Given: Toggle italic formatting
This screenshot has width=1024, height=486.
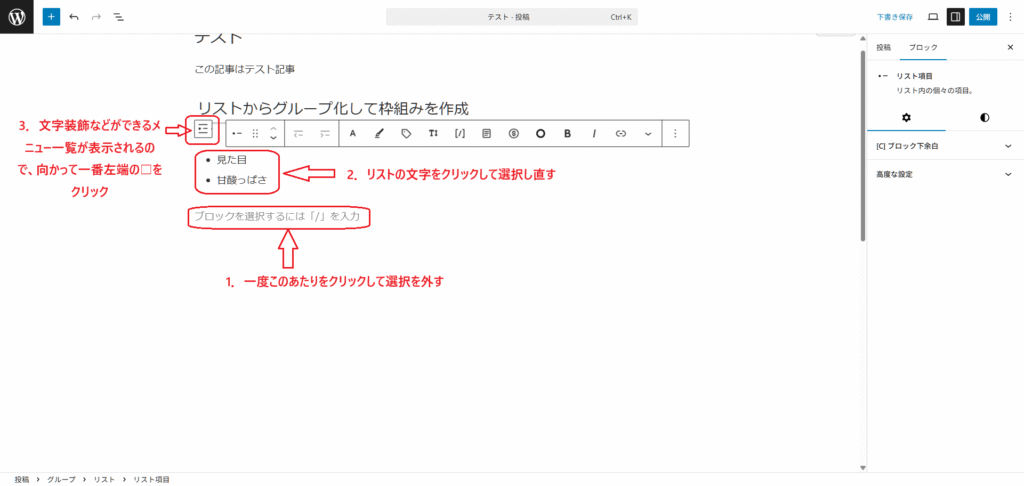Looking at the screenshot, I should coord(594,133).
